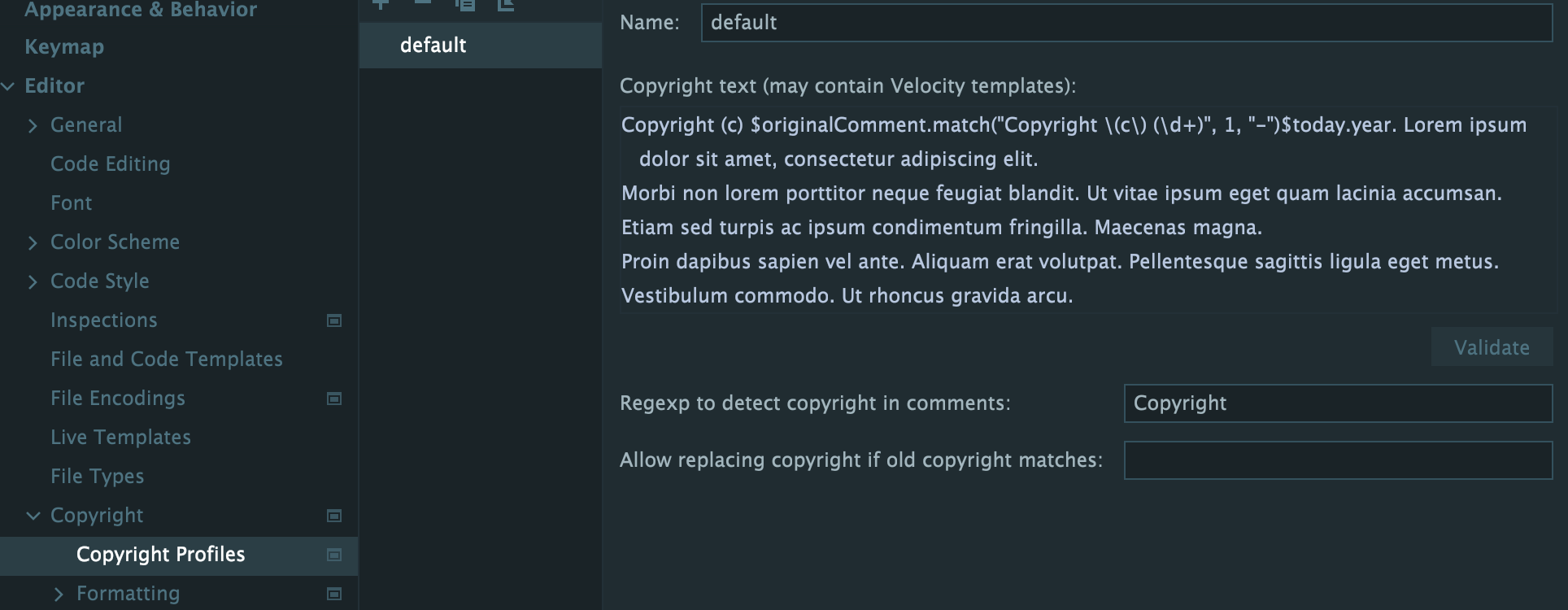This screenshot has width=1568, height=610.
Task: Click the import profile icon
Action: (x=506, y=4)
